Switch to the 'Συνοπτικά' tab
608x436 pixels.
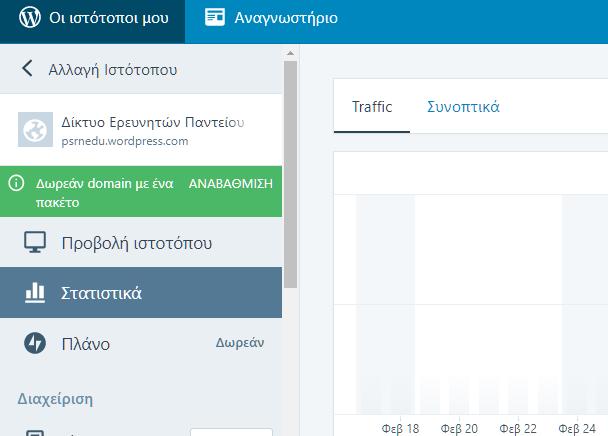coord(463,107)
